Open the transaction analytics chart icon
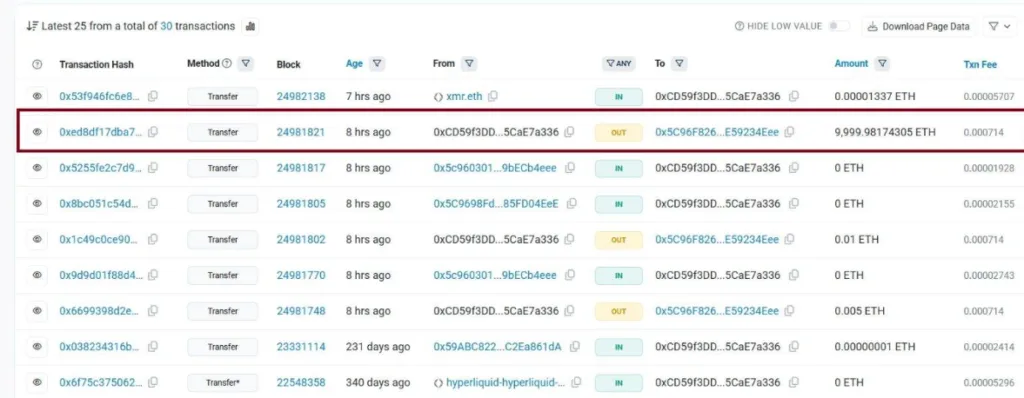 pos(250,27)
